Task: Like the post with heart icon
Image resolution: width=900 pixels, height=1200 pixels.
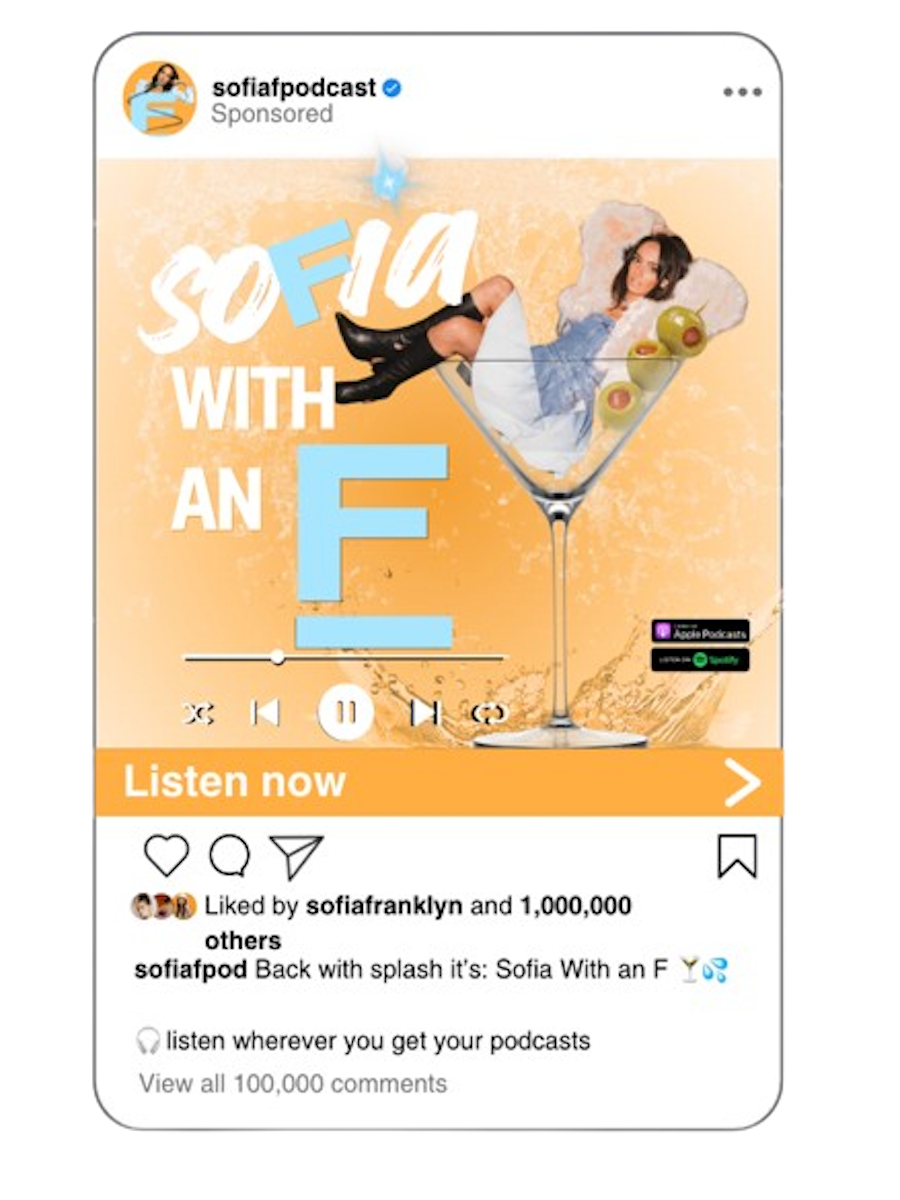Action: point(166,857)
